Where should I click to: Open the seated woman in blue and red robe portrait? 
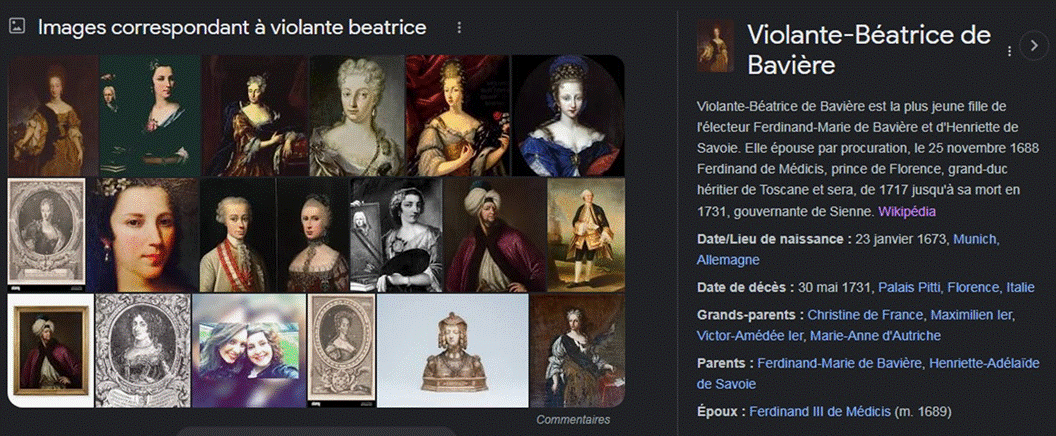click(x=255, y=115)
